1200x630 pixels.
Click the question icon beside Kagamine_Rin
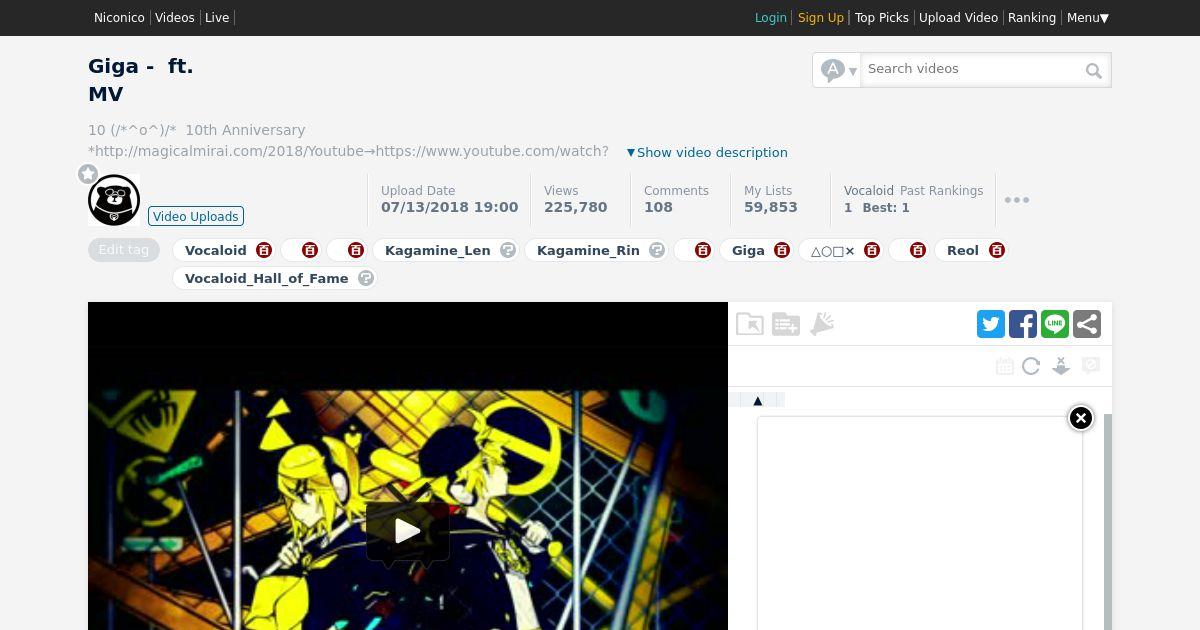(657, 250)
